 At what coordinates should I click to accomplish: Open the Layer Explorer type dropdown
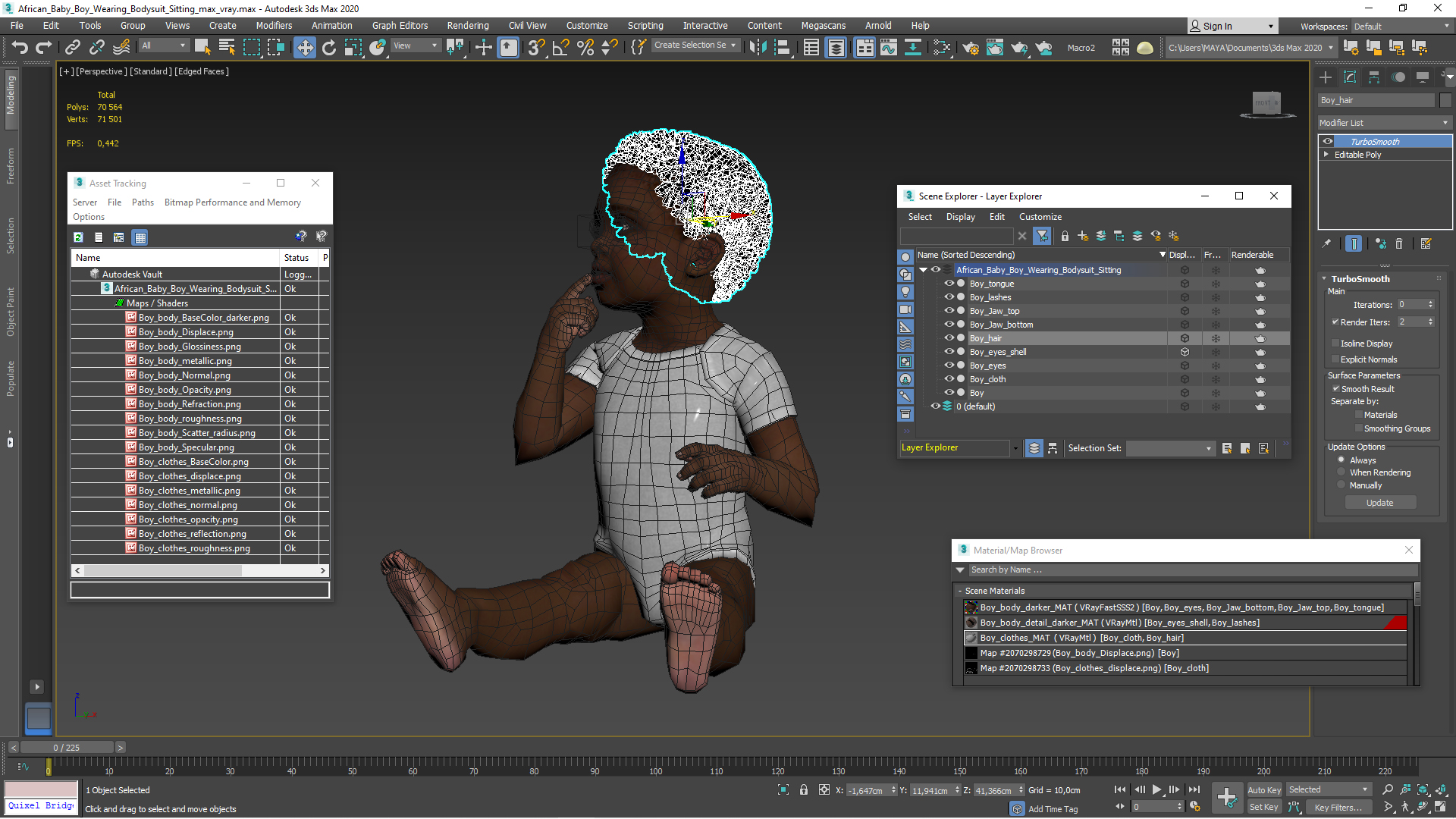pyautogui.click(x=1015, y=448)
